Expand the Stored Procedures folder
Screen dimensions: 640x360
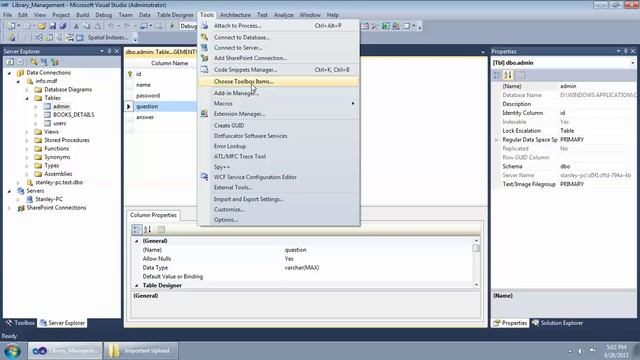27,140
